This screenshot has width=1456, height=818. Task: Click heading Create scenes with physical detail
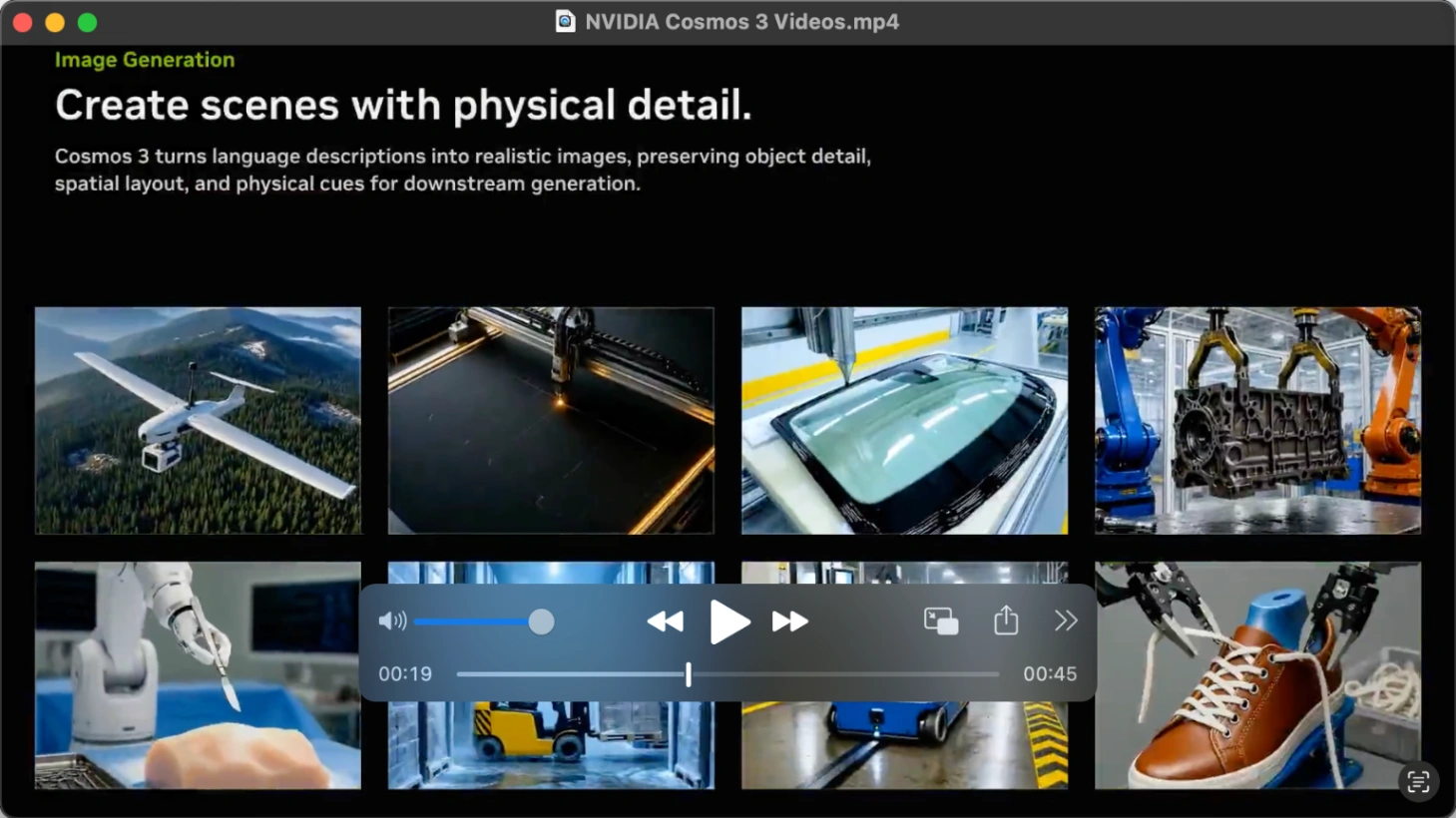[403, 105]
